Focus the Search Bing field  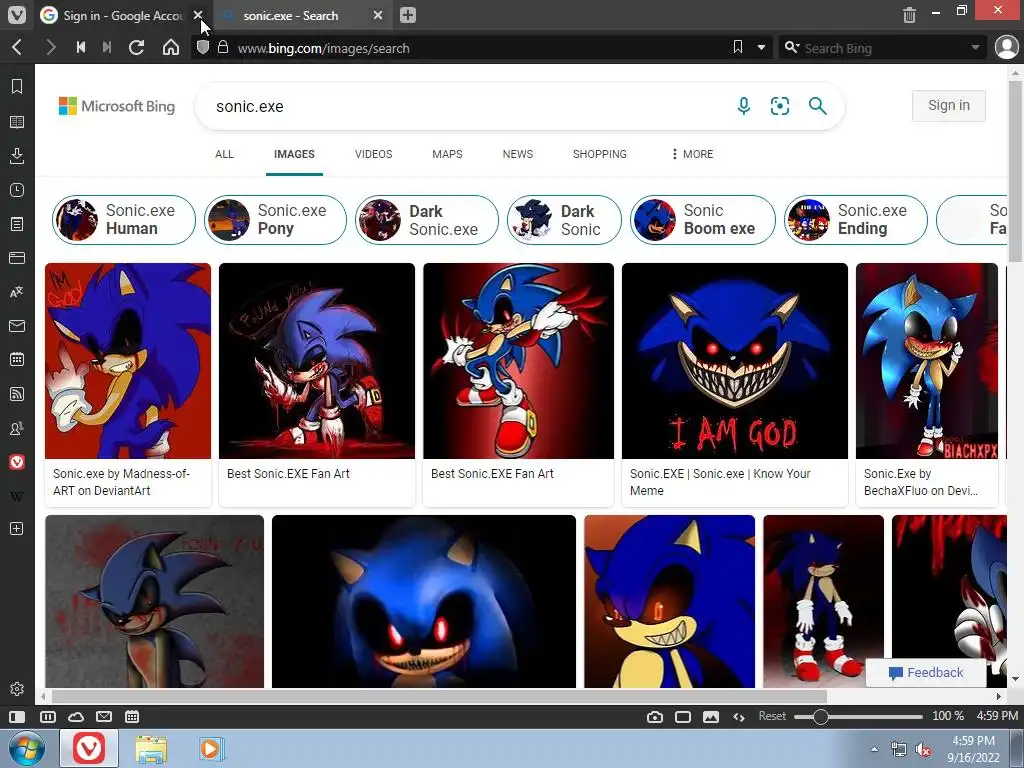point(885,48)
